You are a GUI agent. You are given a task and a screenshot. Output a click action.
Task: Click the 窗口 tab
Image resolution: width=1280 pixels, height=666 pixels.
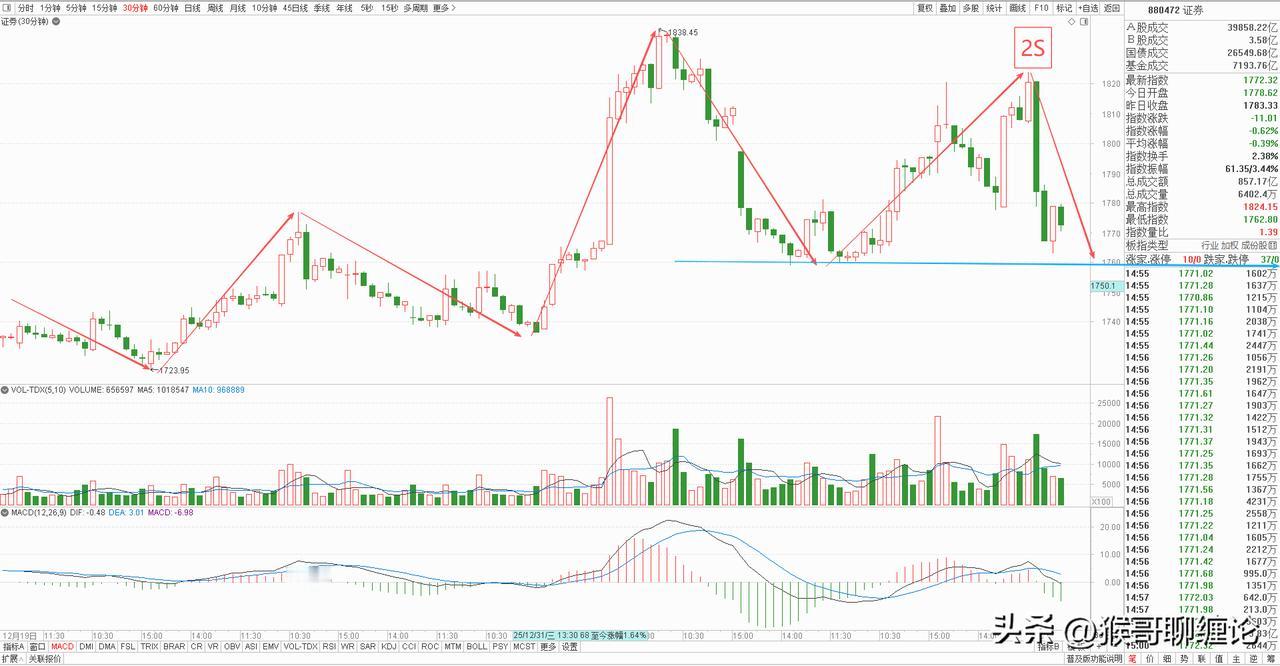click(38, 647)
